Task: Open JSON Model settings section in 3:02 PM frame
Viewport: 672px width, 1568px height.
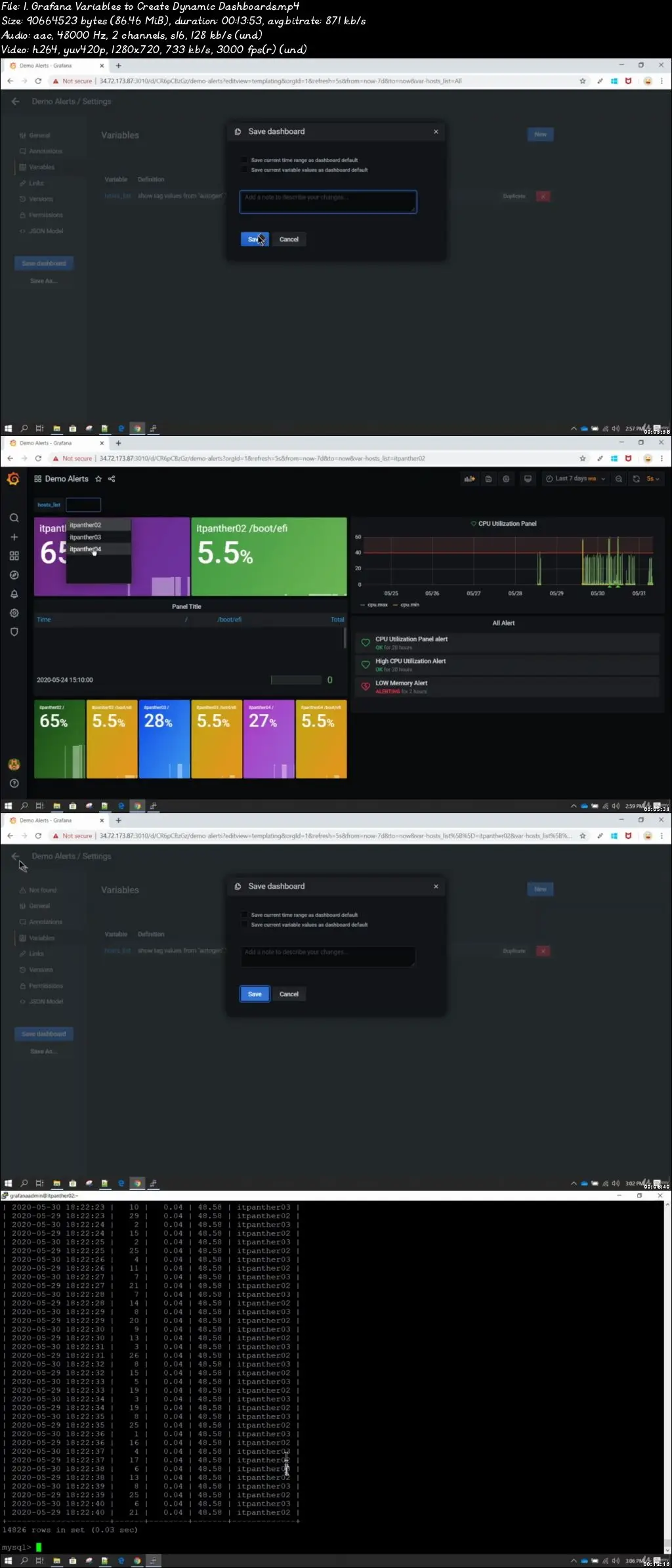Action: click(46, 1002)
